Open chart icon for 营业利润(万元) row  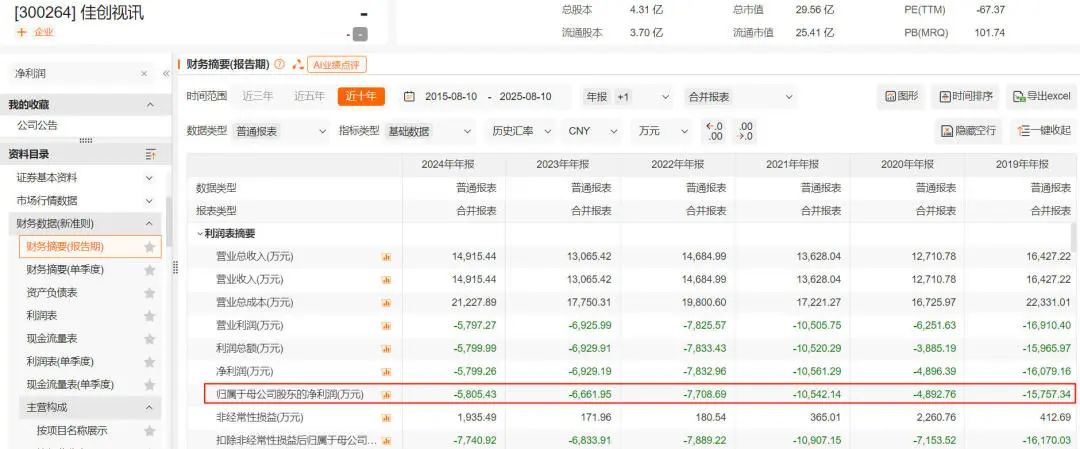click(x=386, y=325)
